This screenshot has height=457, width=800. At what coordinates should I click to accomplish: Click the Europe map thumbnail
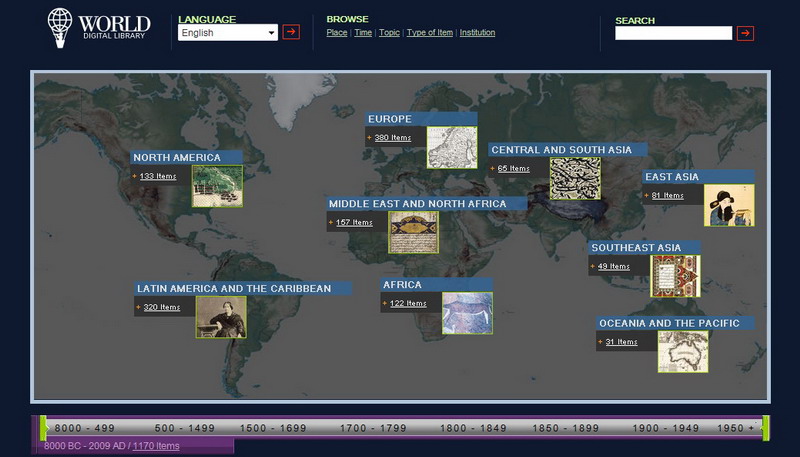click(452, 147)
